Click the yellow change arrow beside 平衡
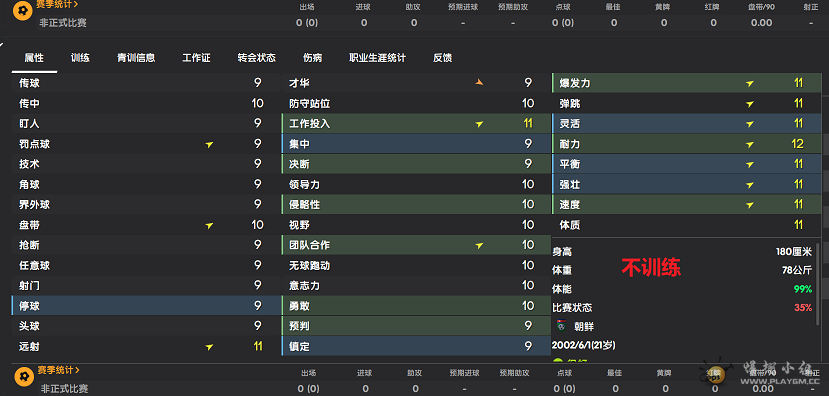 click(x=750, y=165)
